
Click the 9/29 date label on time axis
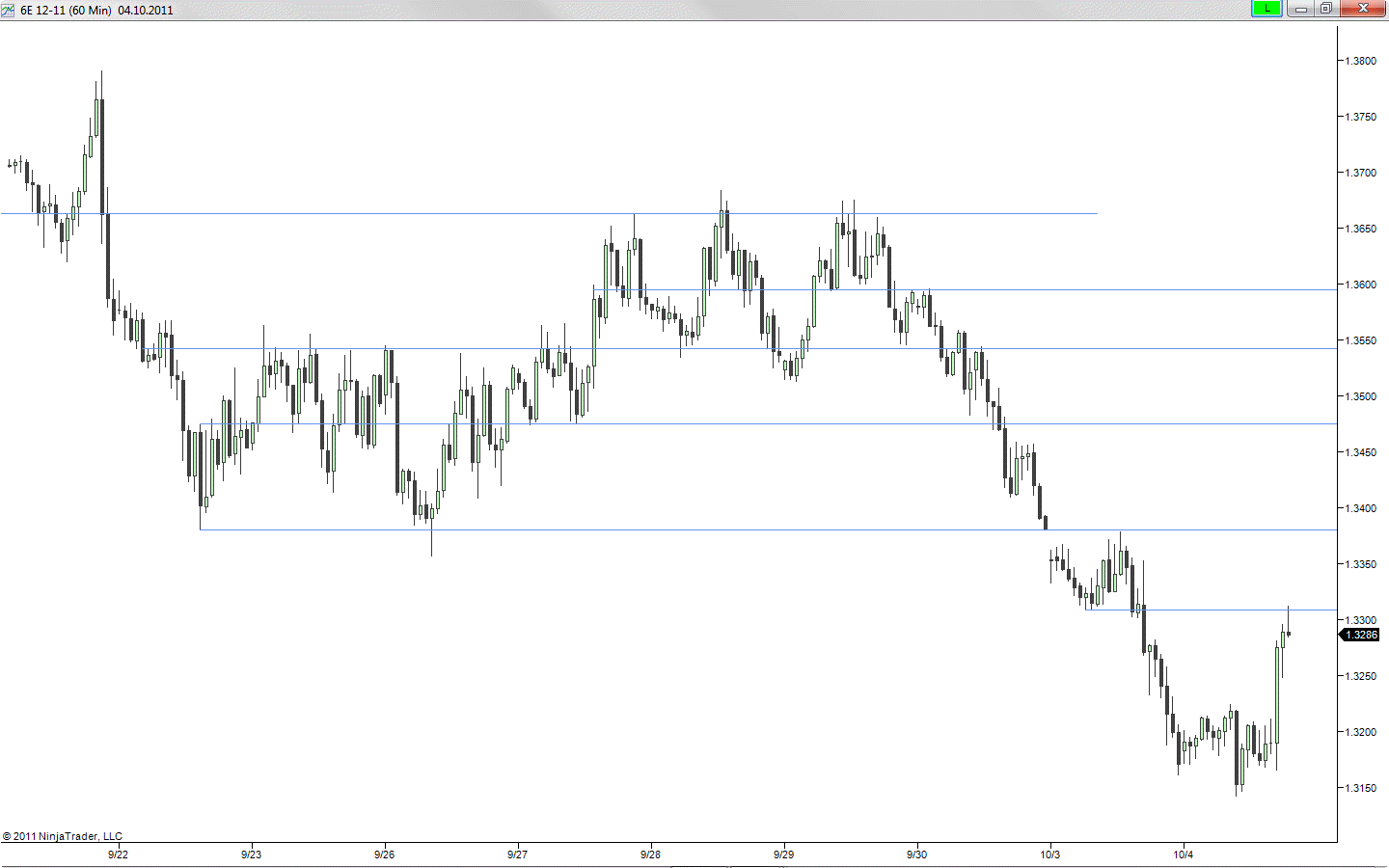click(x=783, y=854)
